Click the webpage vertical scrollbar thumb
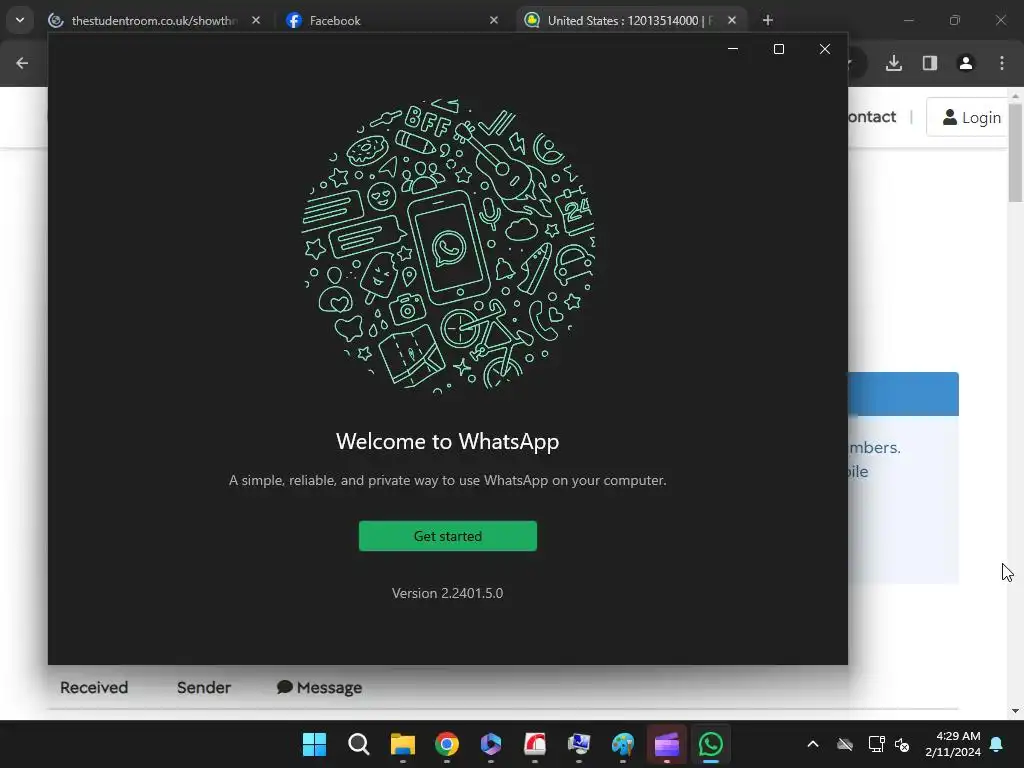This screenshot has height=768, width=1024. tap(1015, 152)
